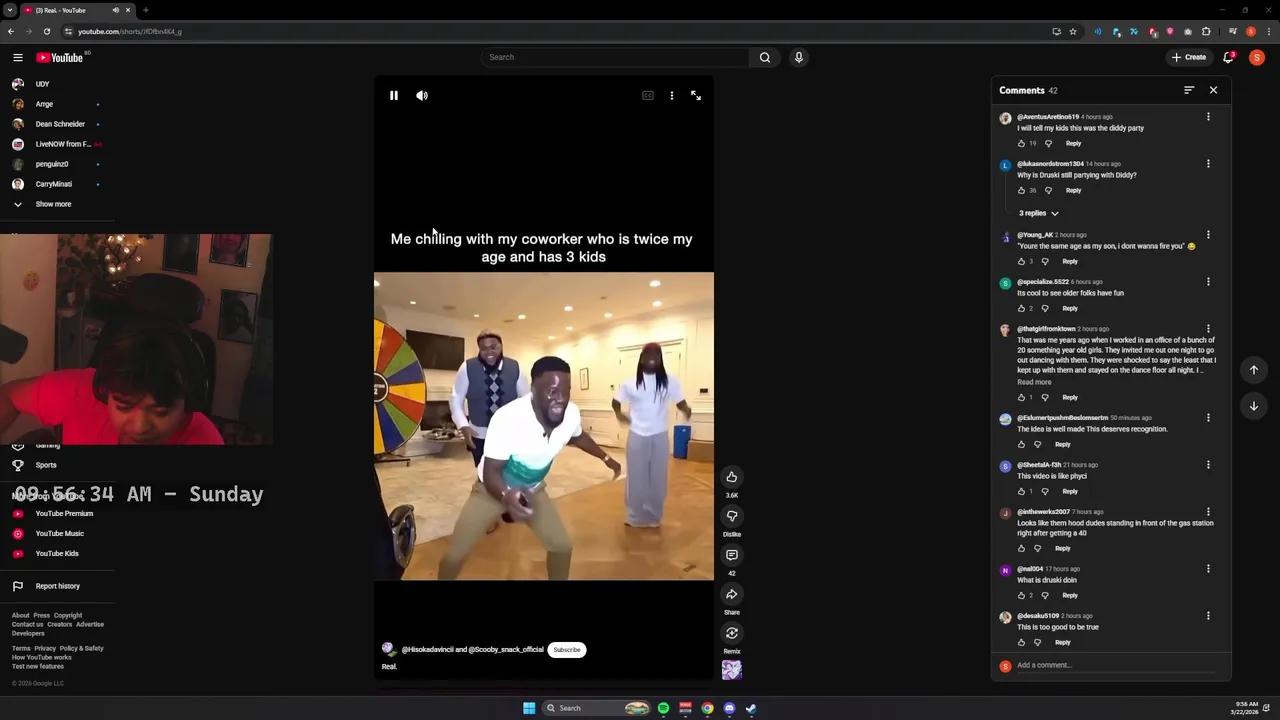Click Read more on thatgirlfromktown's comment
This screenshot has height=720, width=1280.
[1035, 382]
